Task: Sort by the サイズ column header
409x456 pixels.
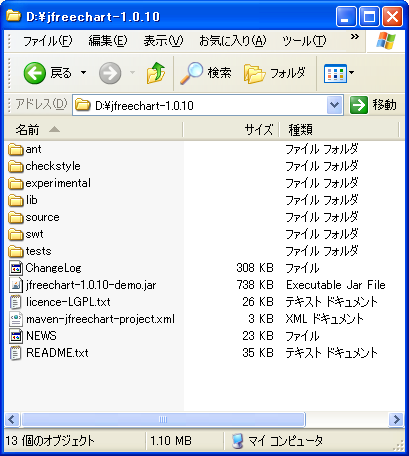Action: click(231, 130)
